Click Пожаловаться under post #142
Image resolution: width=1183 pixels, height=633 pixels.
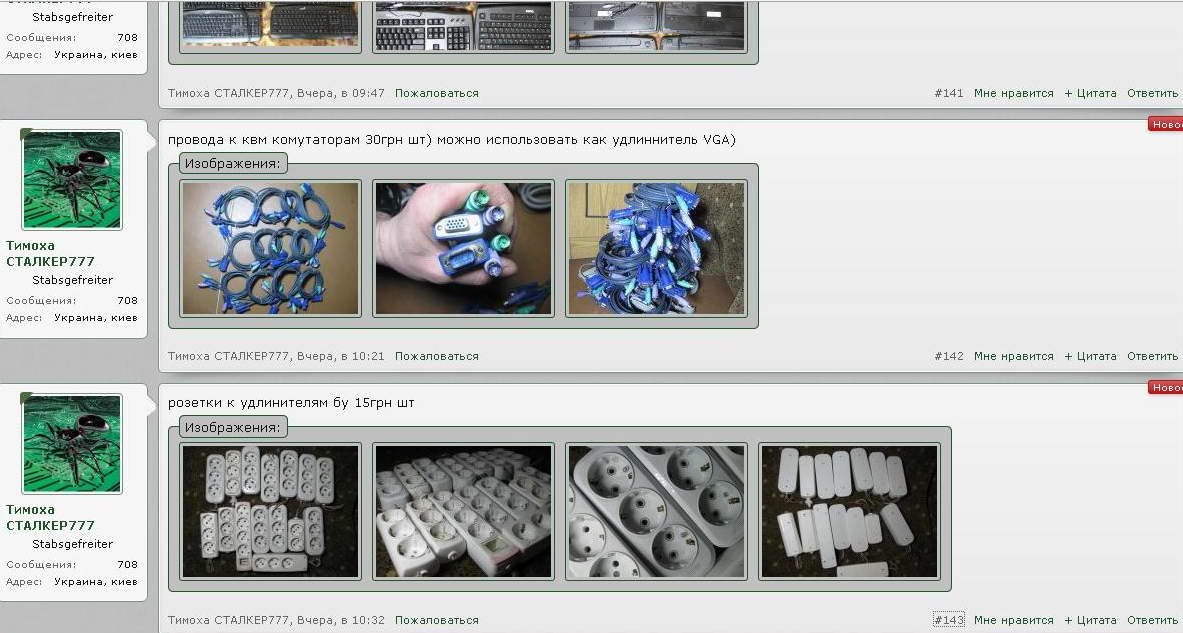point(437,356)
